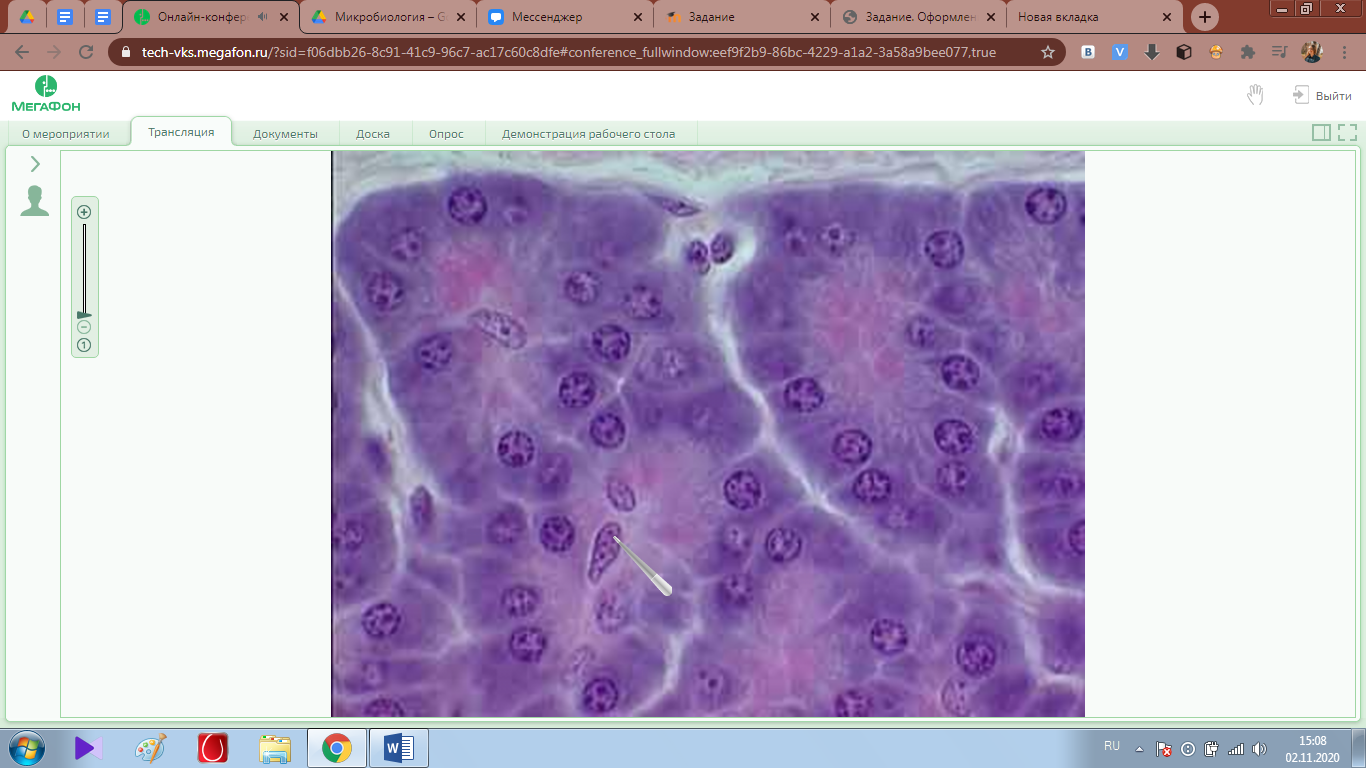Image resolution: width=1366 pixels, height=768 pixels.
Task: Bookmark this page with the star
Action: (1048, 52)
